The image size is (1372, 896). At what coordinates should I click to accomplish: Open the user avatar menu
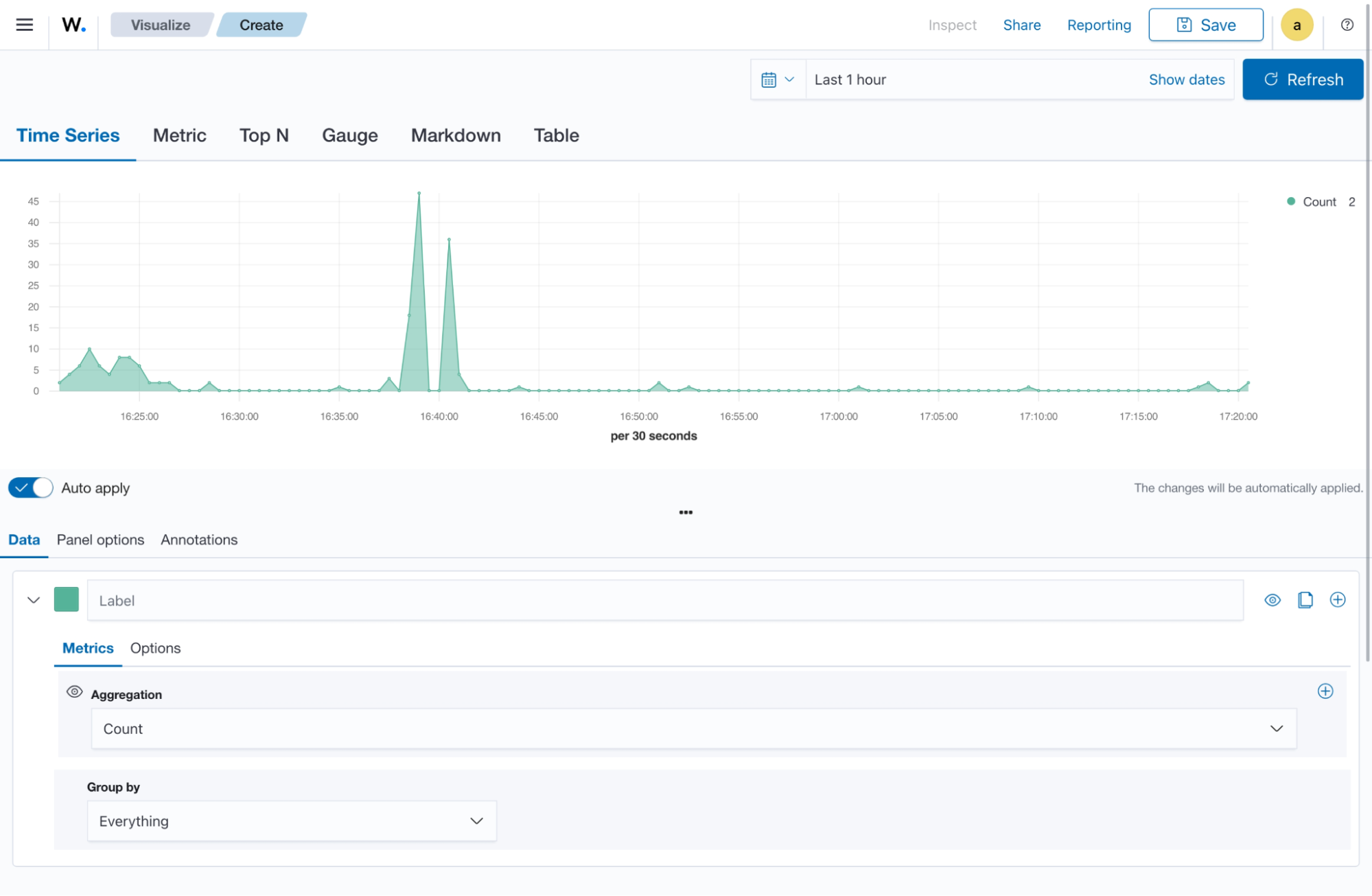click(1297, 24)
